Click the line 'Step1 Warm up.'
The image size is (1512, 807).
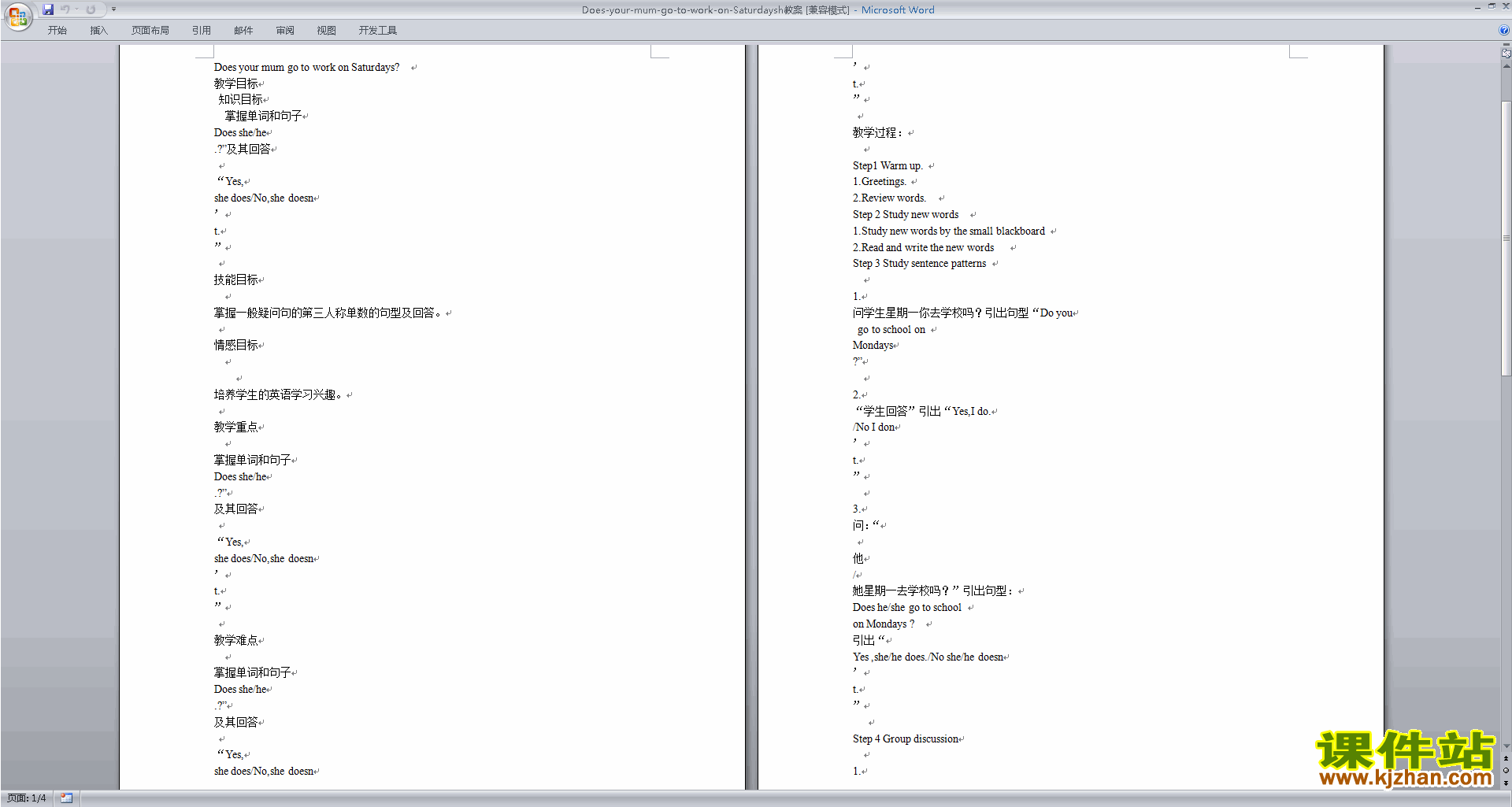888,166
